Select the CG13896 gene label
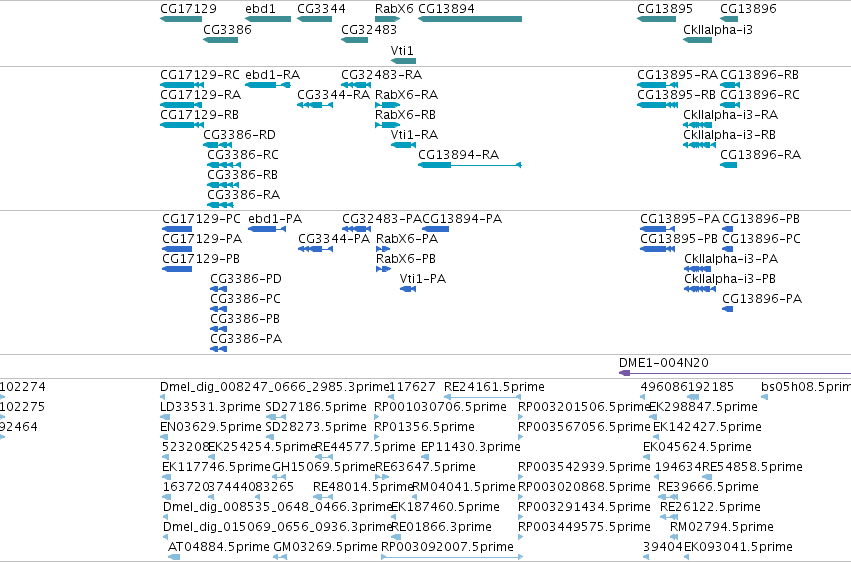The width and height of the screenshot is (851, 562). coord(748,9)
